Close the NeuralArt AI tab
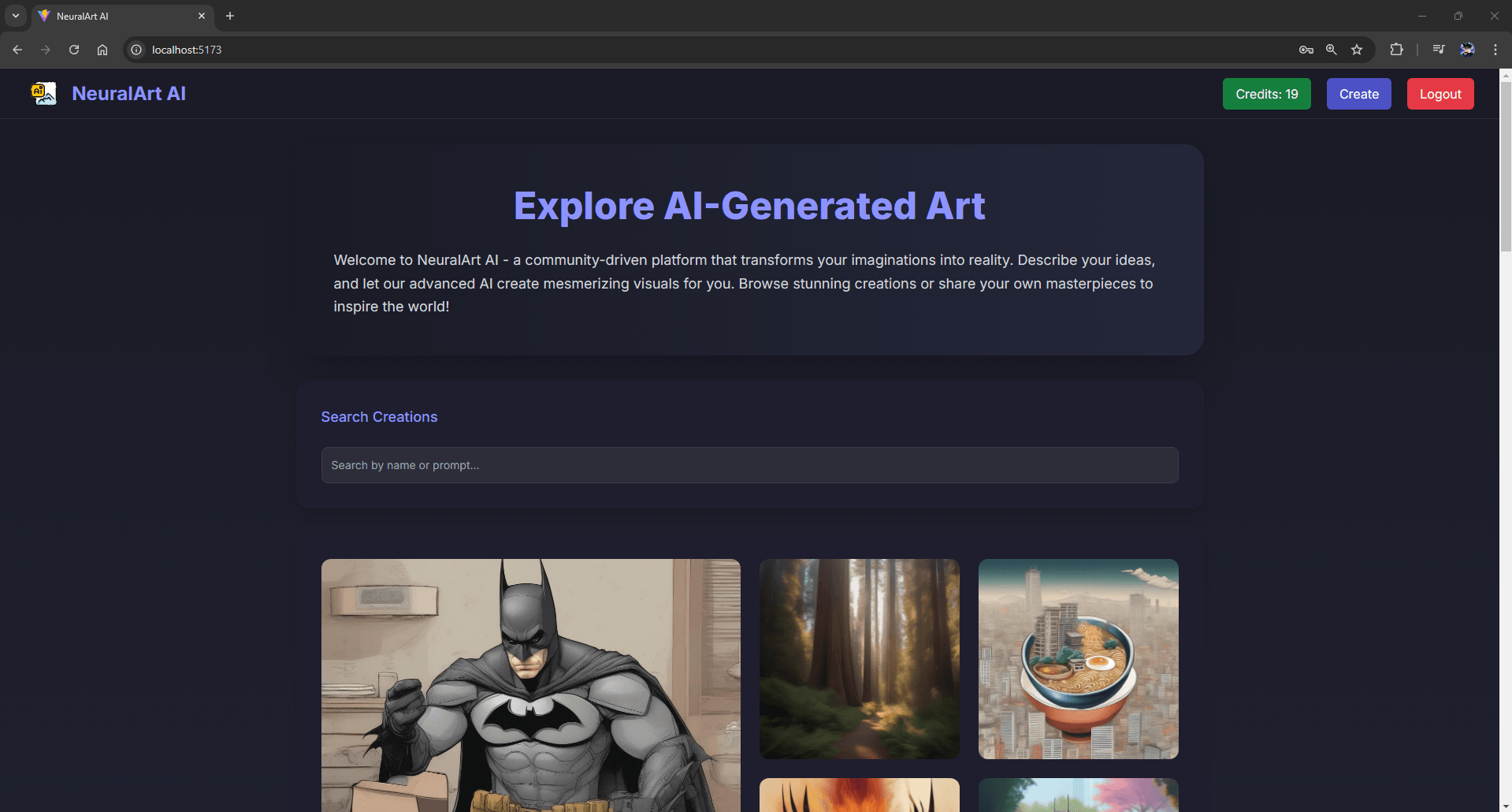The width and height of the screenshot is (1512, 812). pyautogui.click(x=202, y=16)
